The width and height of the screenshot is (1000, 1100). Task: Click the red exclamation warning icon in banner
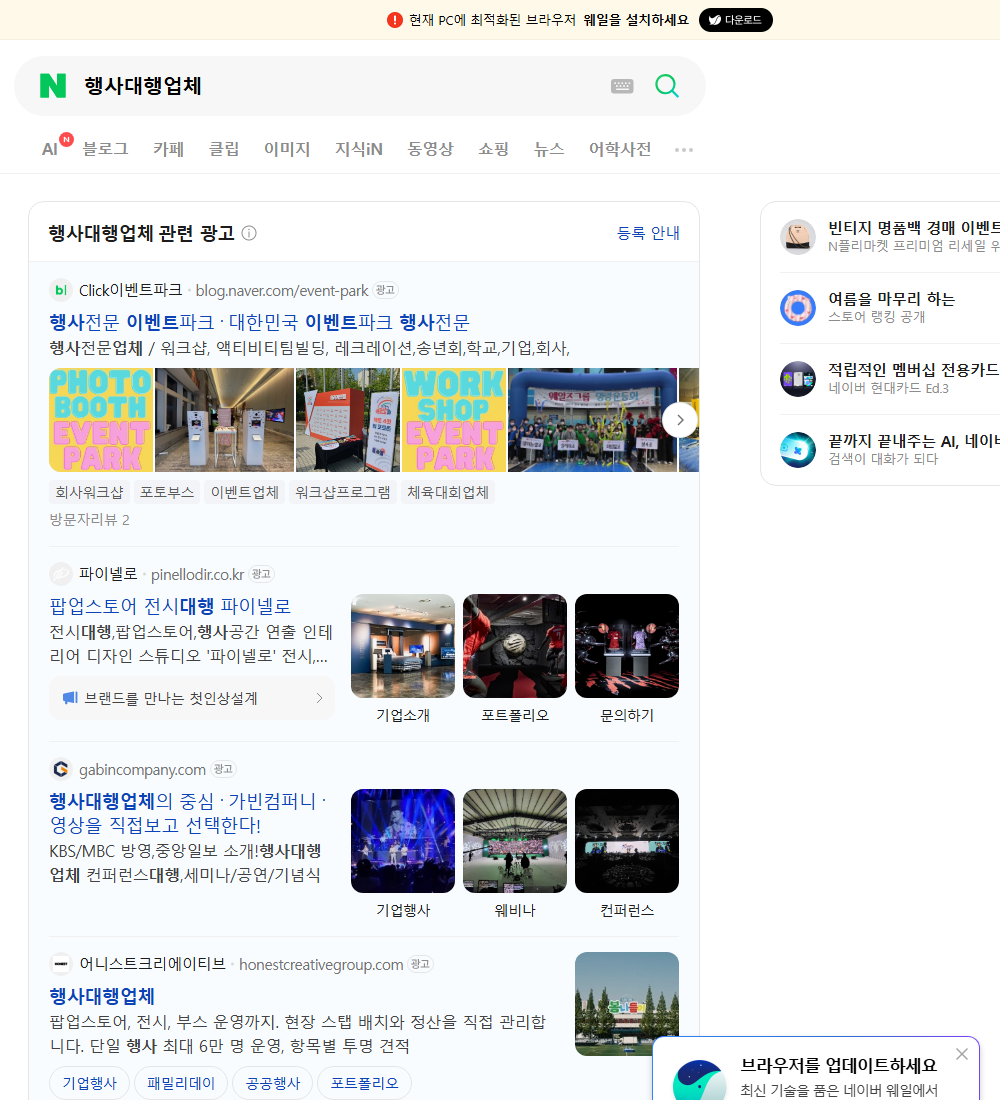point(395,20)
